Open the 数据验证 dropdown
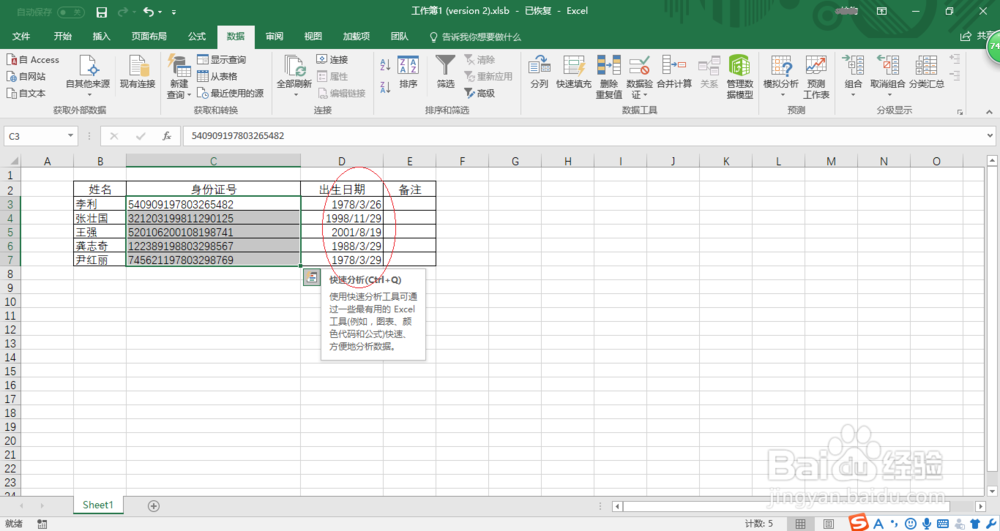This screenshot has width=1000, height=531. [x=639, y=76]
